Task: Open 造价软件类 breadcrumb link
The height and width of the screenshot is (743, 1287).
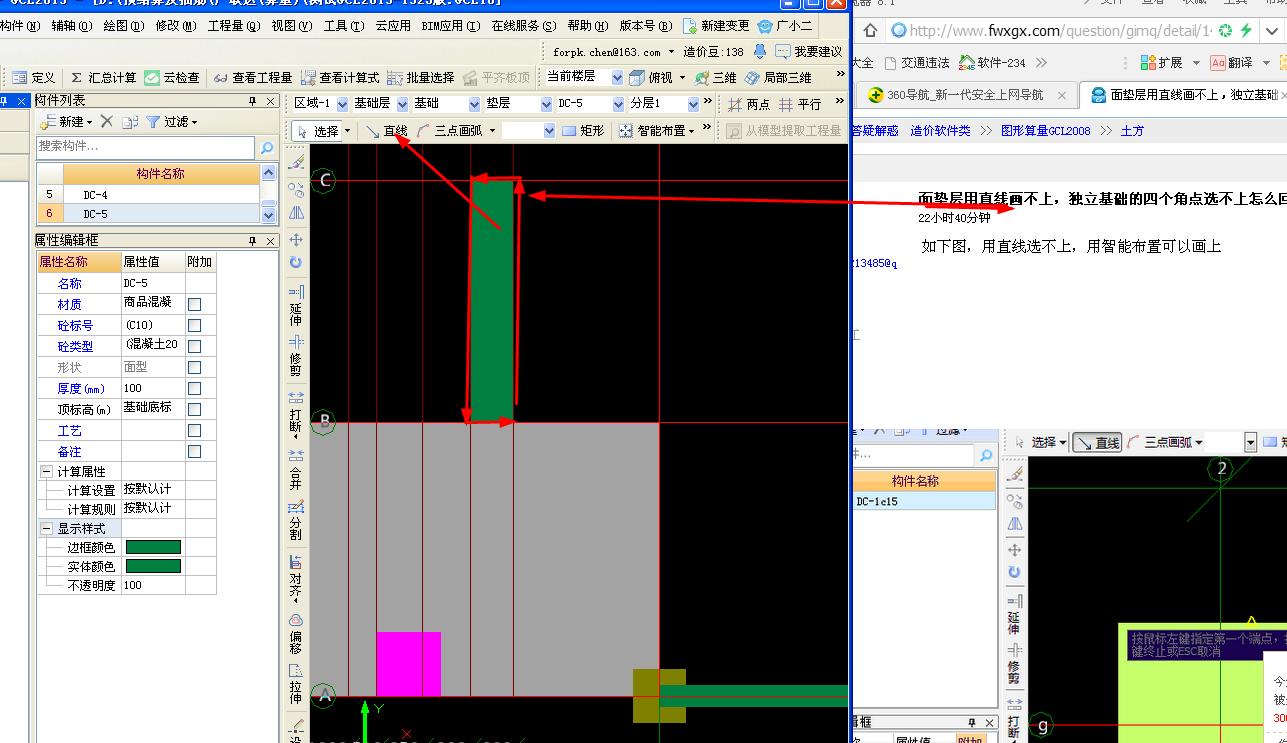Action: (x=940, y=131)
